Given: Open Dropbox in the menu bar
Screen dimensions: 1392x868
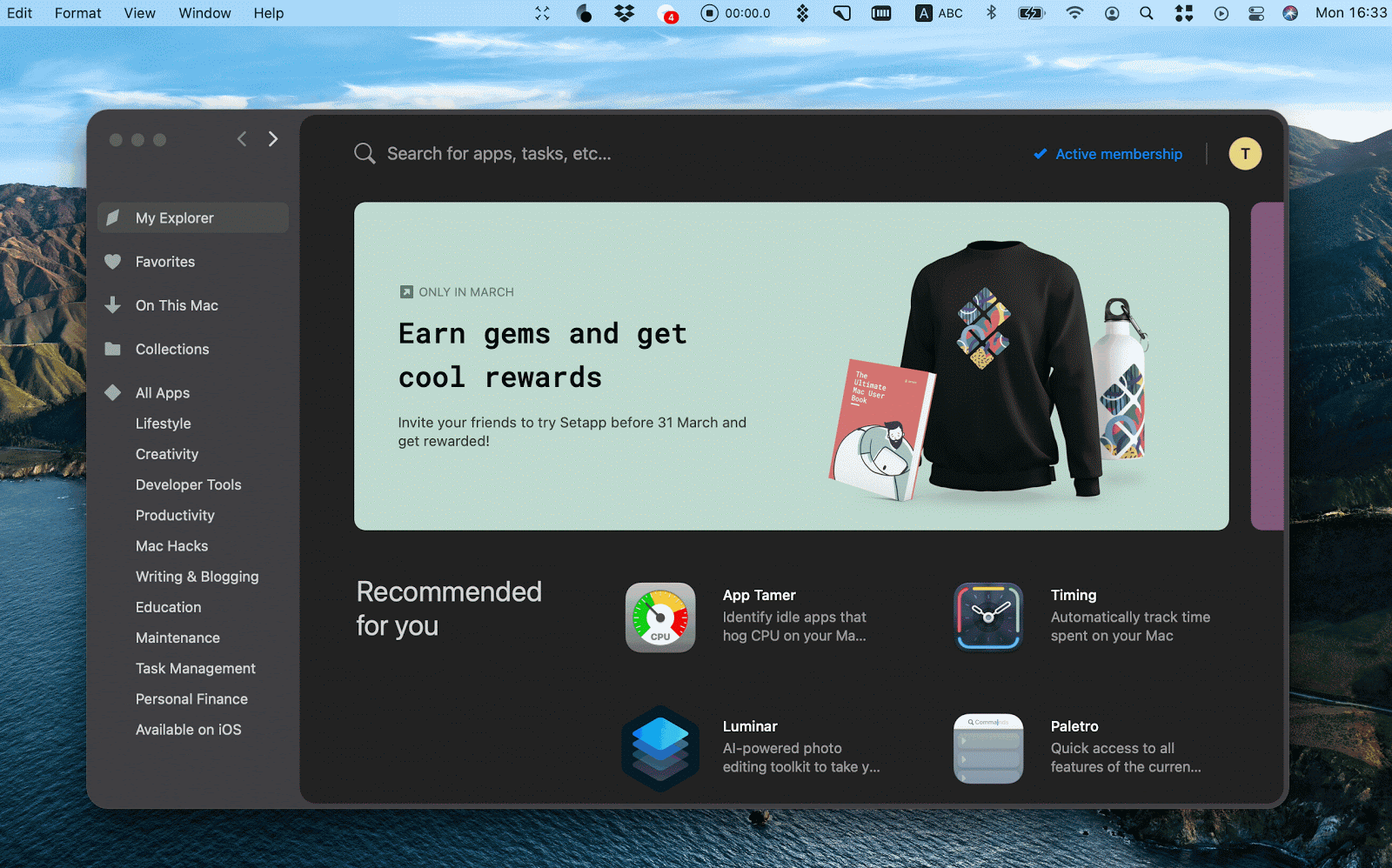Looking at the screenshot, I should pos(625,13).
